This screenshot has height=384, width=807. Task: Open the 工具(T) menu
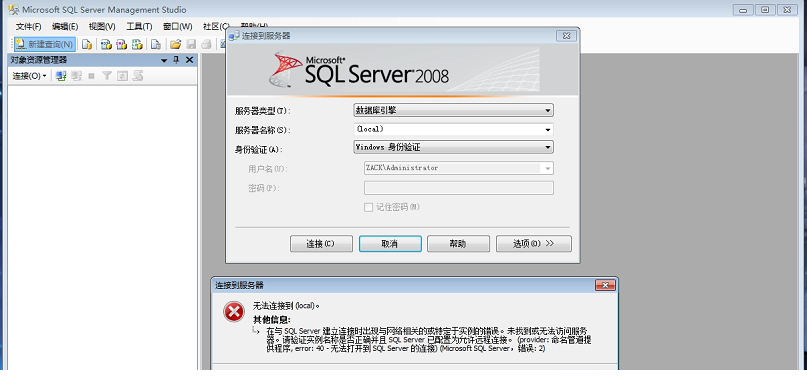[x=139, y=26]
